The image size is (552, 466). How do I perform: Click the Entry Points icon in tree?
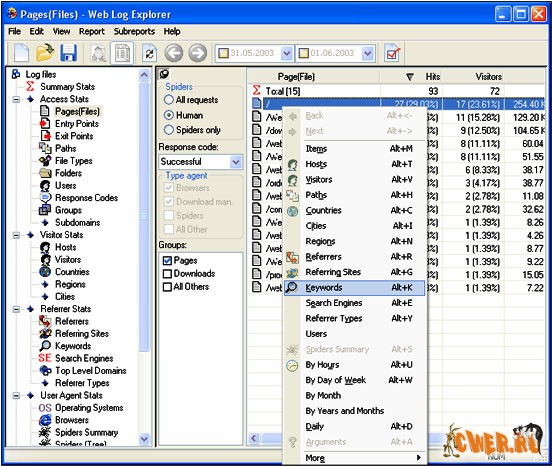45,124
